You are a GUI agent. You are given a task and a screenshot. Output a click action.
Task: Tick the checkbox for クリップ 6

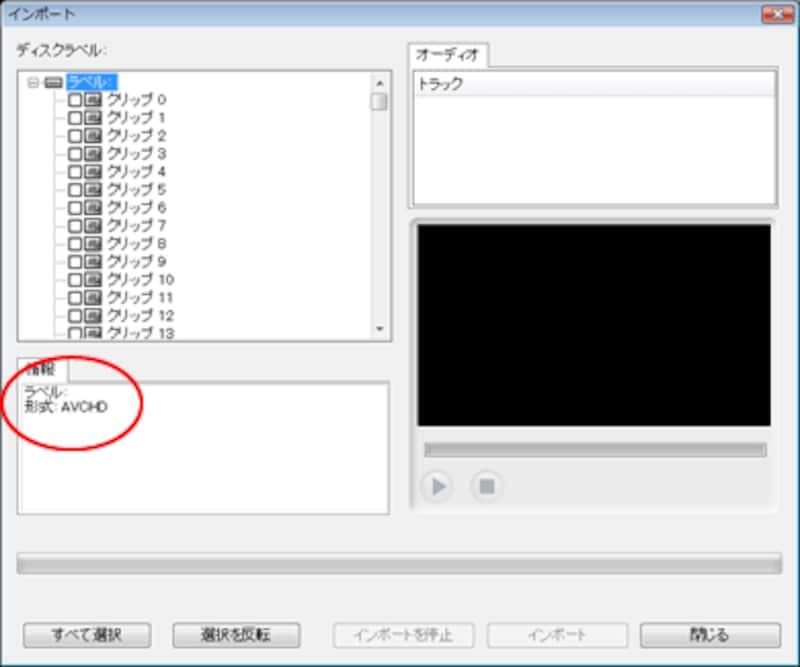tap(75, 208)
